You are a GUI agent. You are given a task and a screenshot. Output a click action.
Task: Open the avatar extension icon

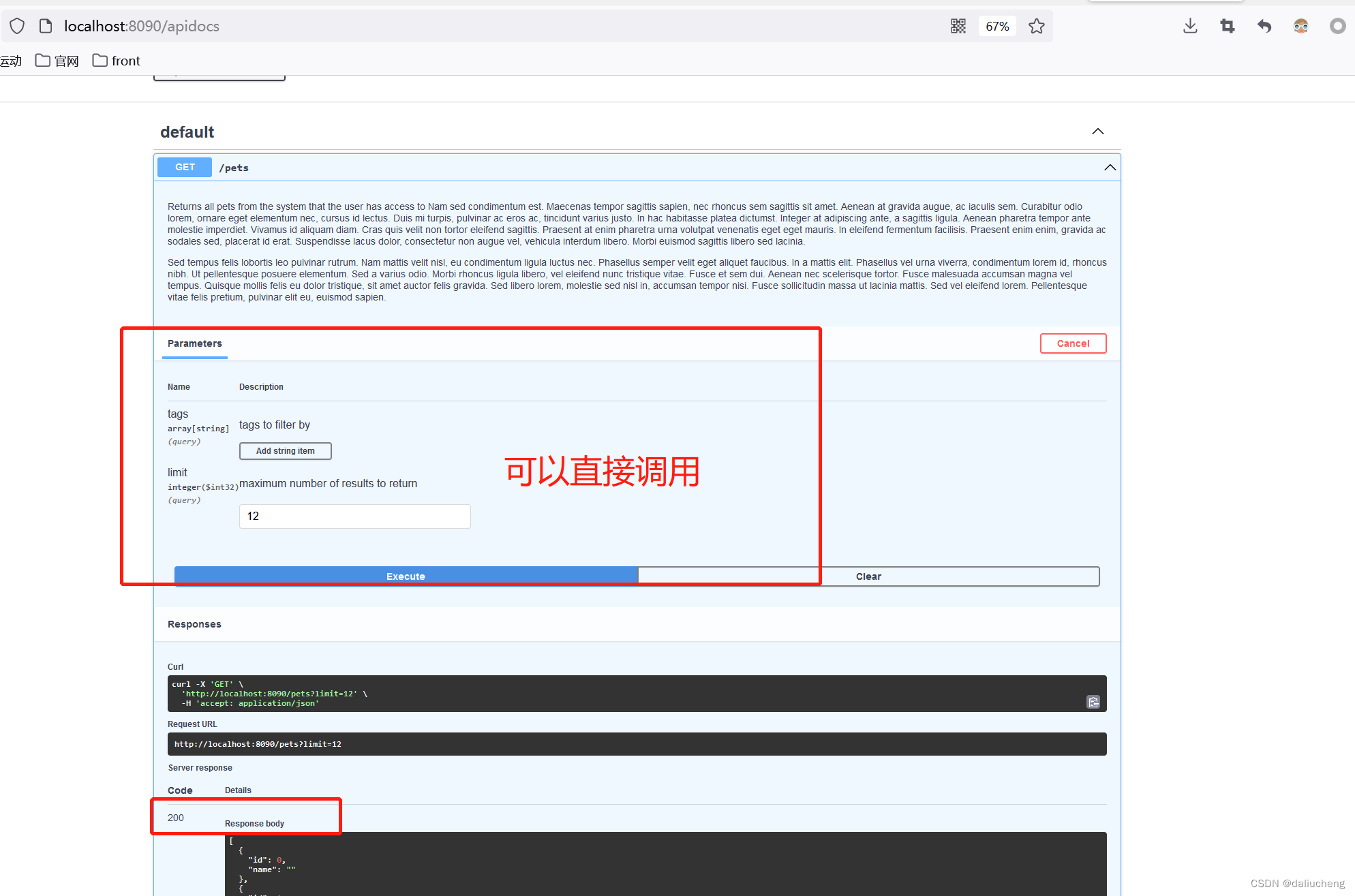[x=1300, y=26]
